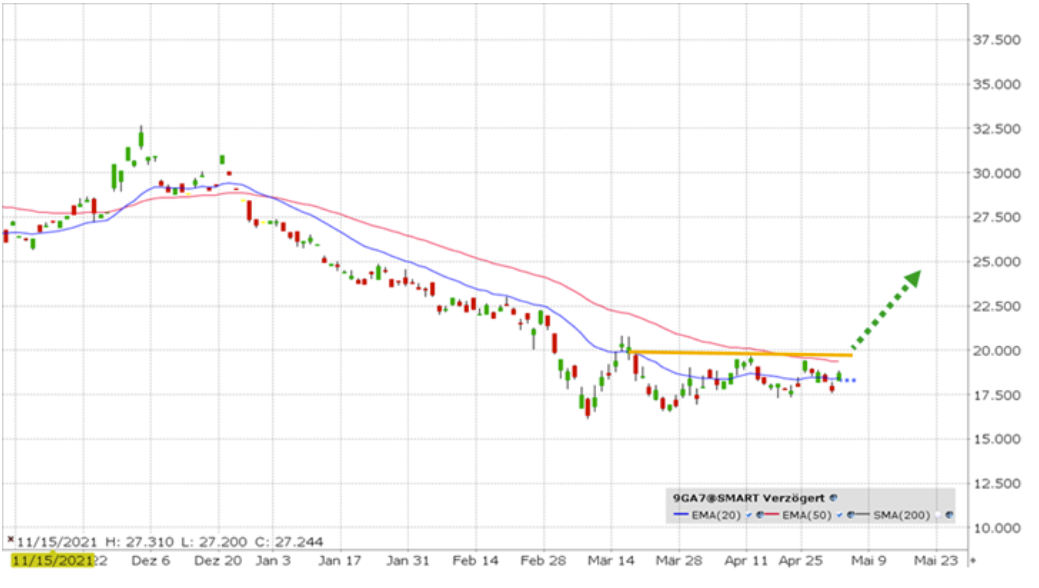Viewport: 1039px width, 588px height.
Task: Click the gray SMA(200) legend line swatch
Action: coord(862,515)
